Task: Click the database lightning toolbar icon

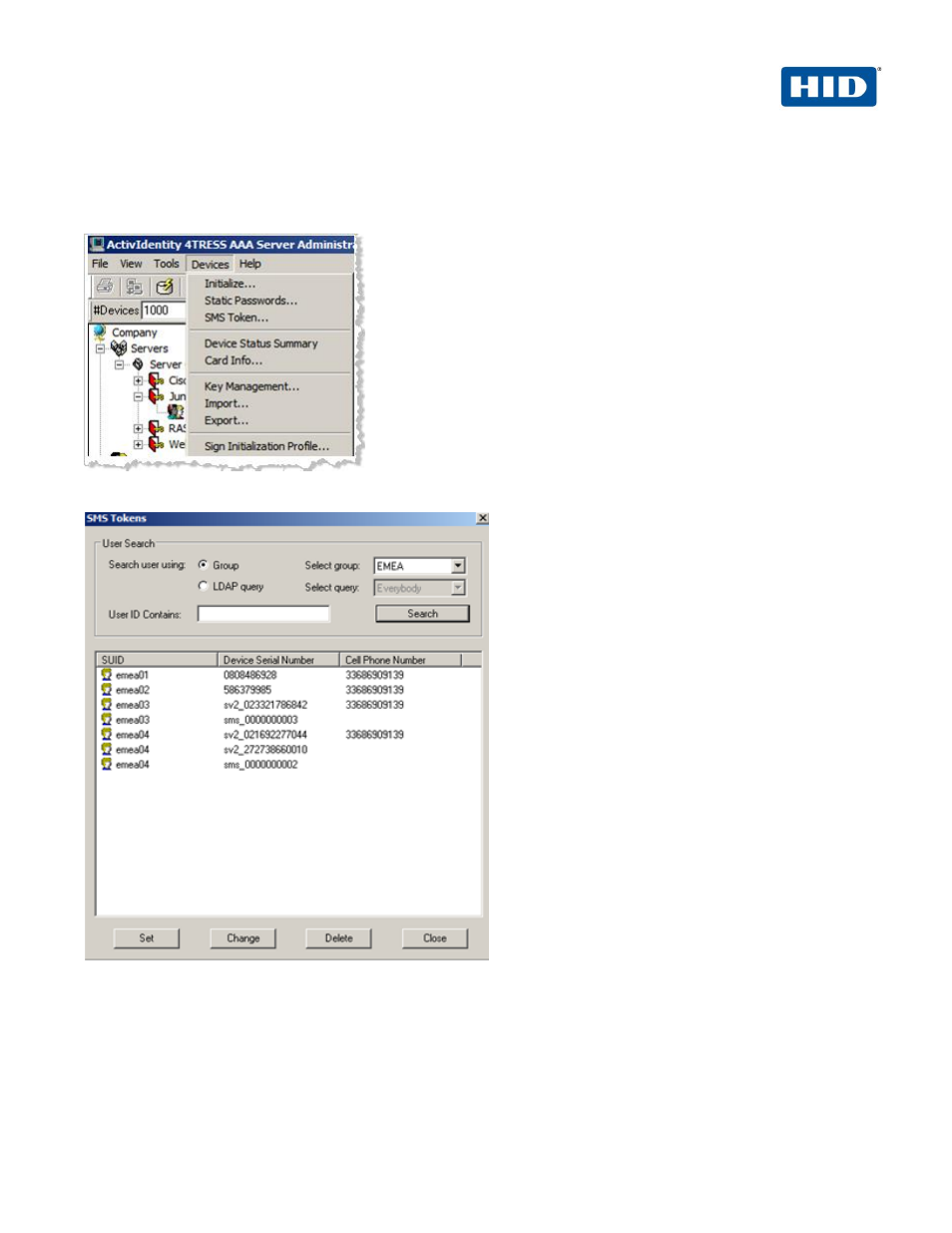Action: click(166, 287)
